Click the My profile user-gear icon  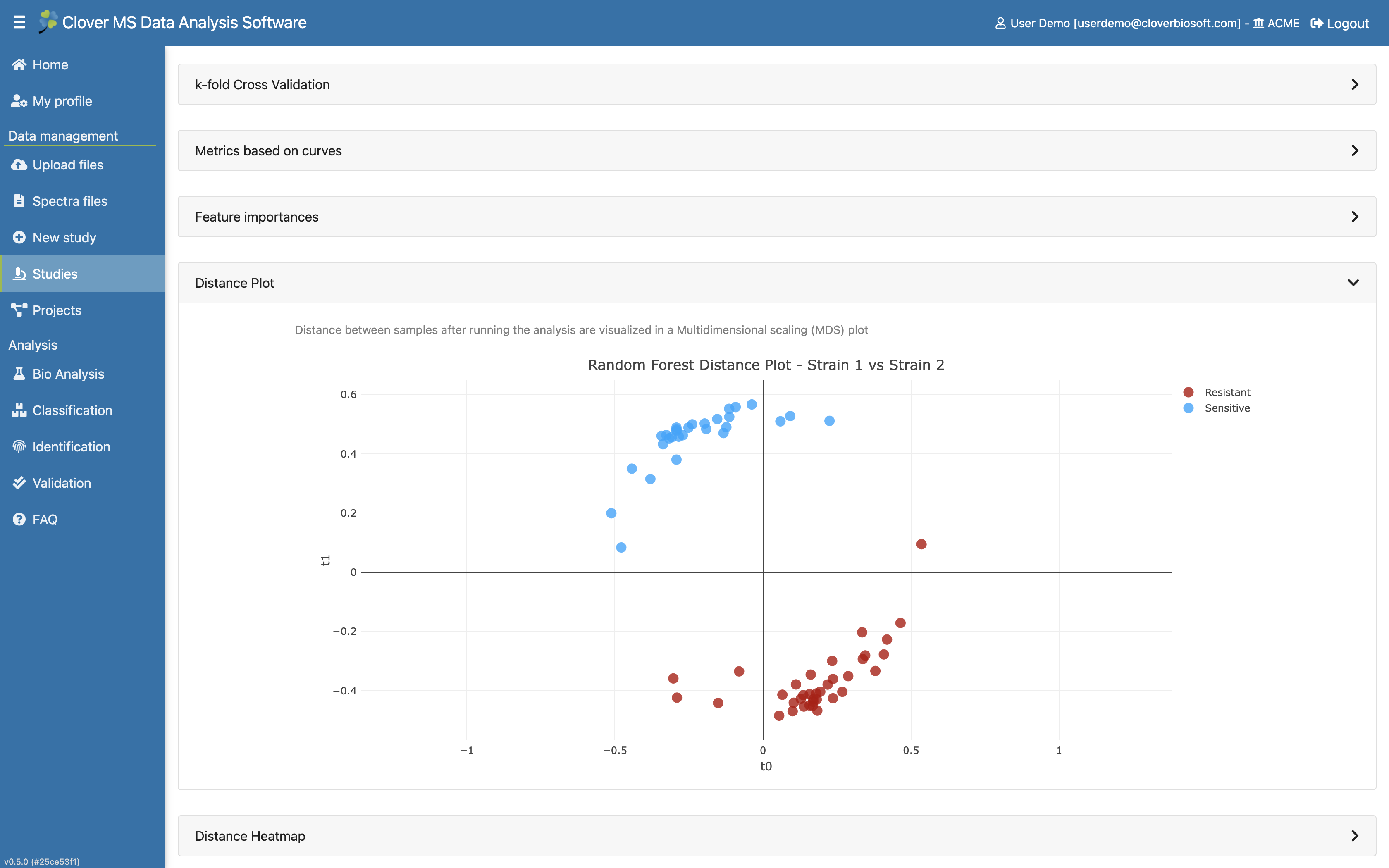(19, 101)
